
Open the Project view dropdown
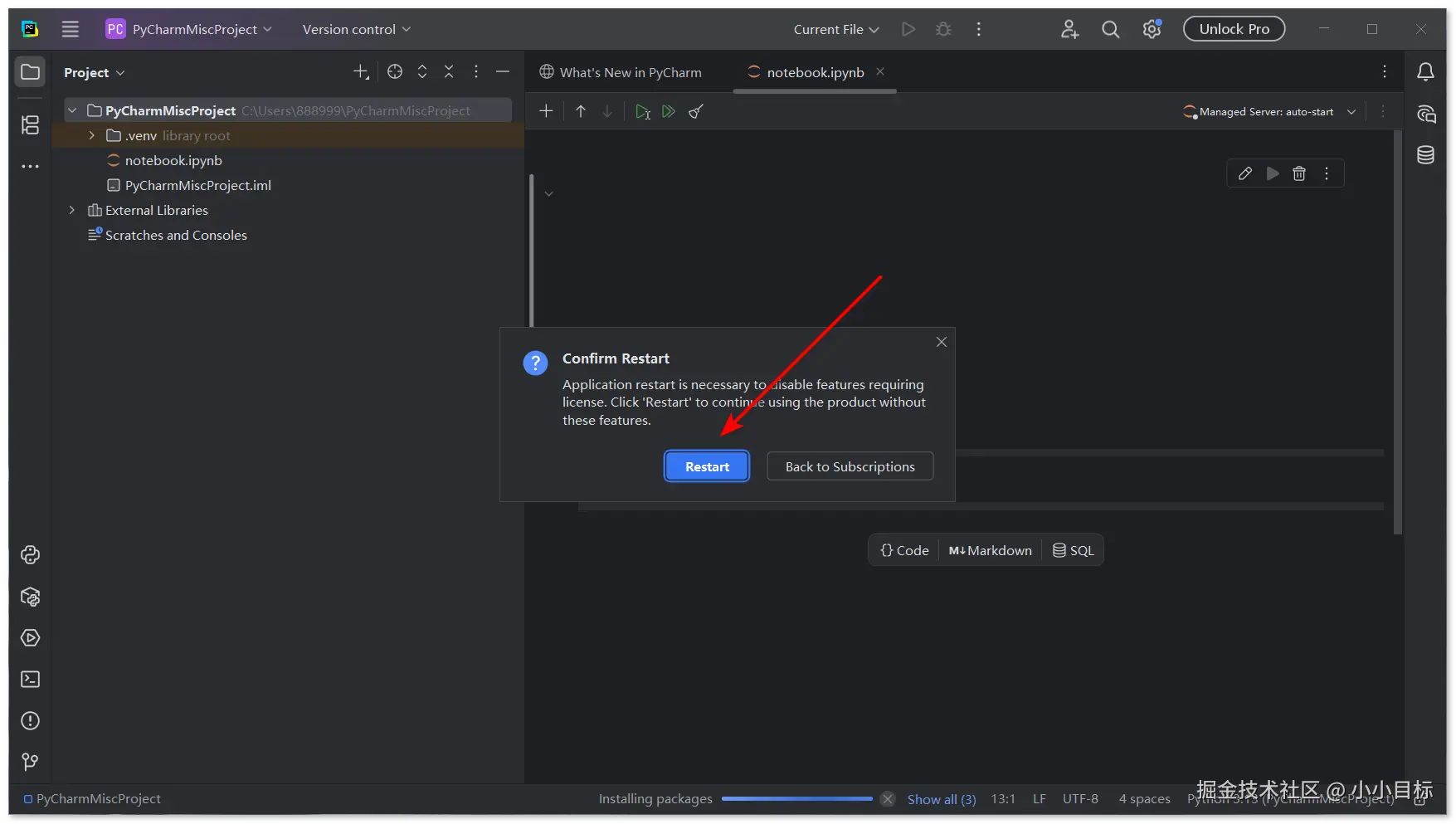(94, 72)
